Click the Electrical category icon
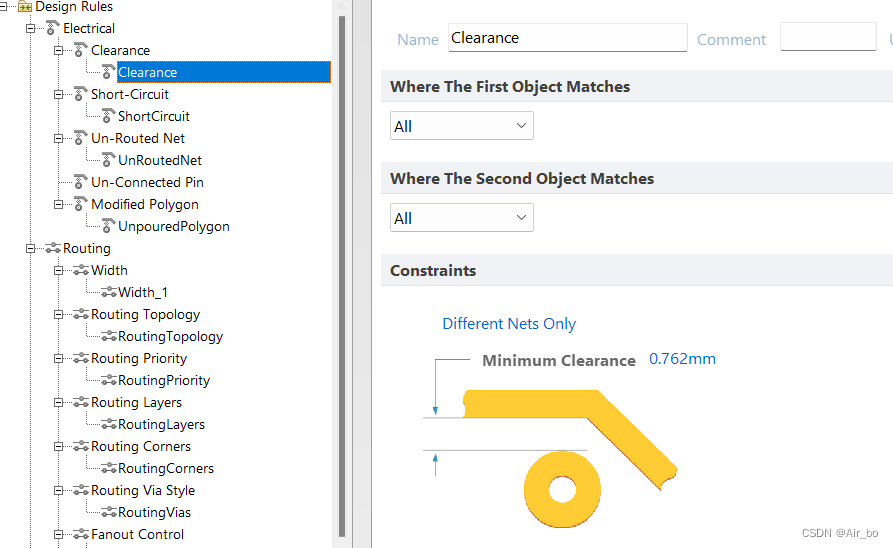Screen dimensions: 893x548 click(x=53, y=28)
